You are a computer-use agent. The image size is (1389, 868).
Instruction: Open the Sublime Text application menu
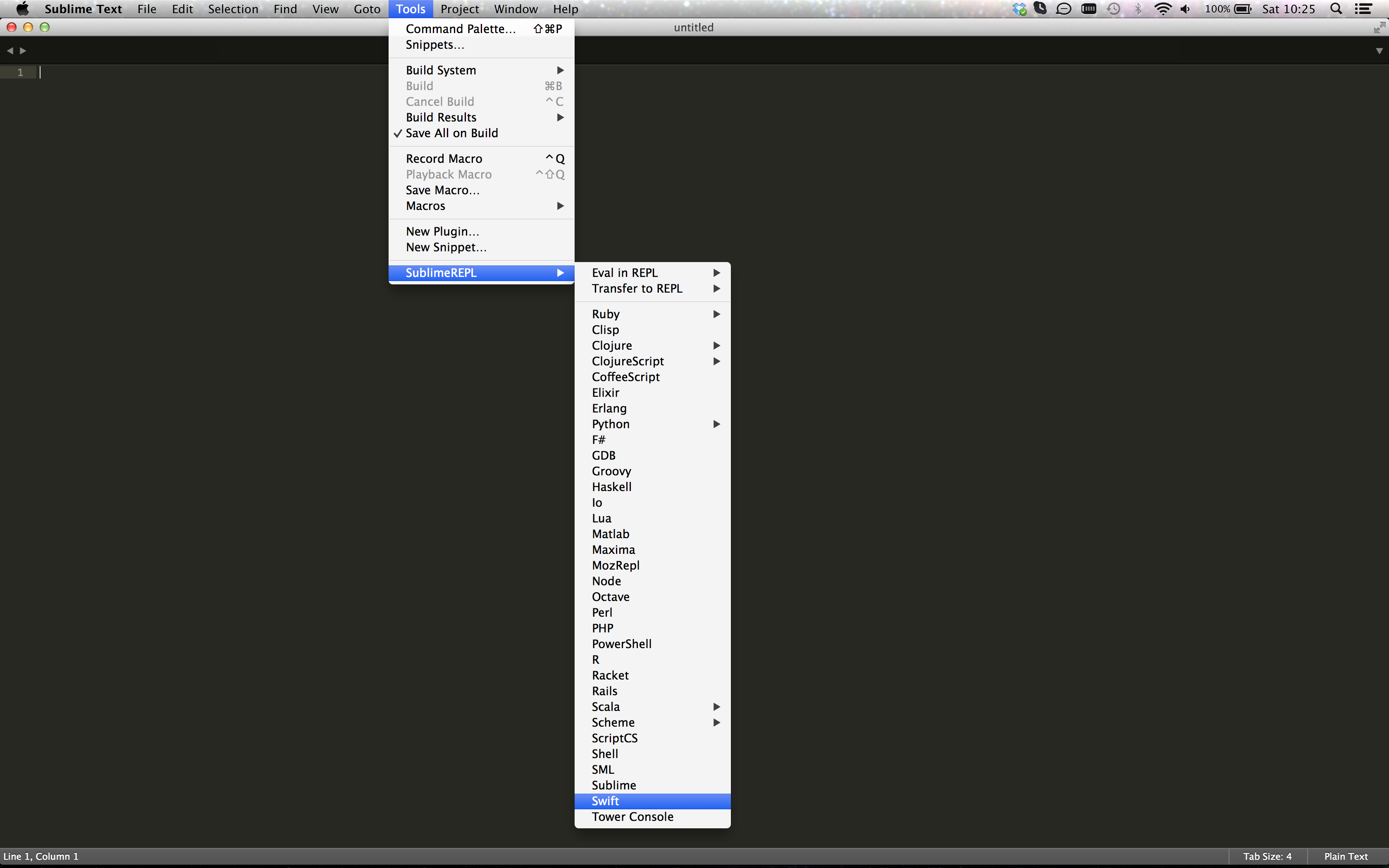[83, 9]
